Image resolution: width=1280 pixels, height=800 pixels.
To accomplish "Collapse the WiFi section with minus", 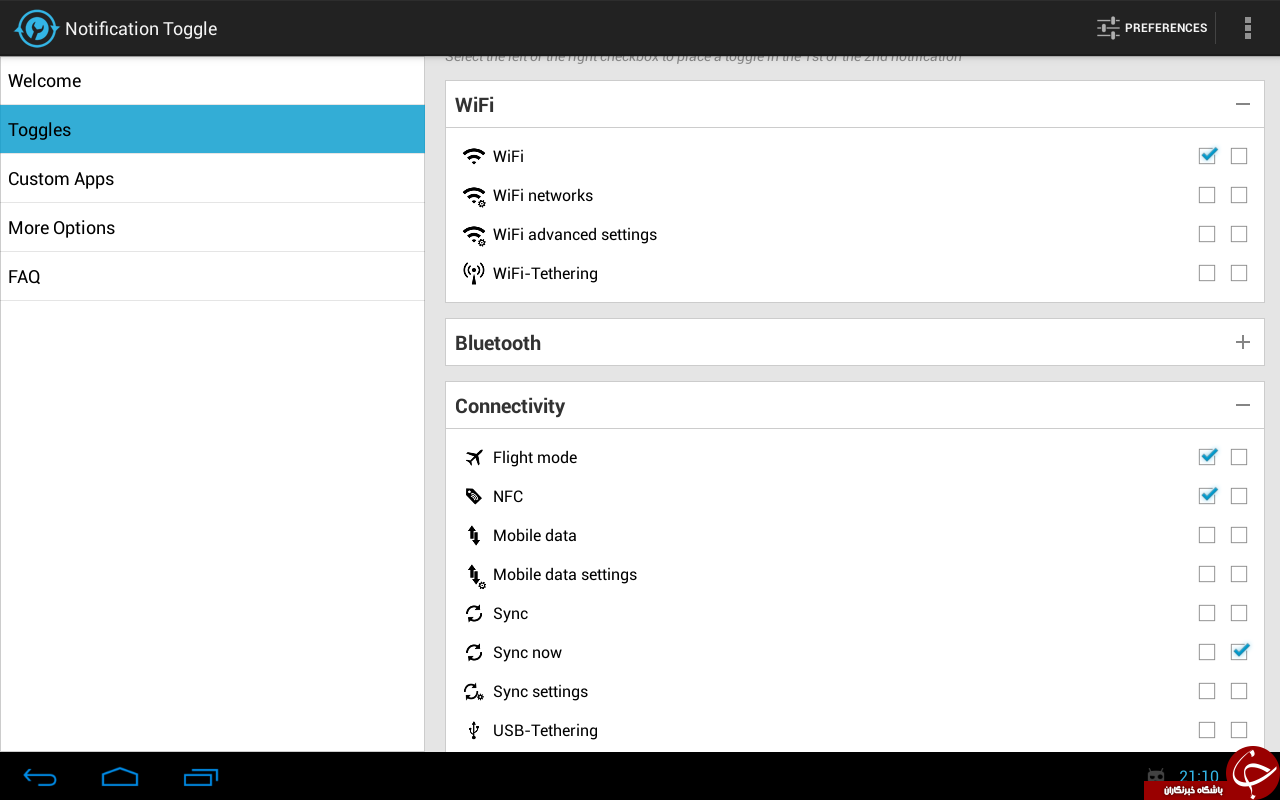I will pos(1243,104).
